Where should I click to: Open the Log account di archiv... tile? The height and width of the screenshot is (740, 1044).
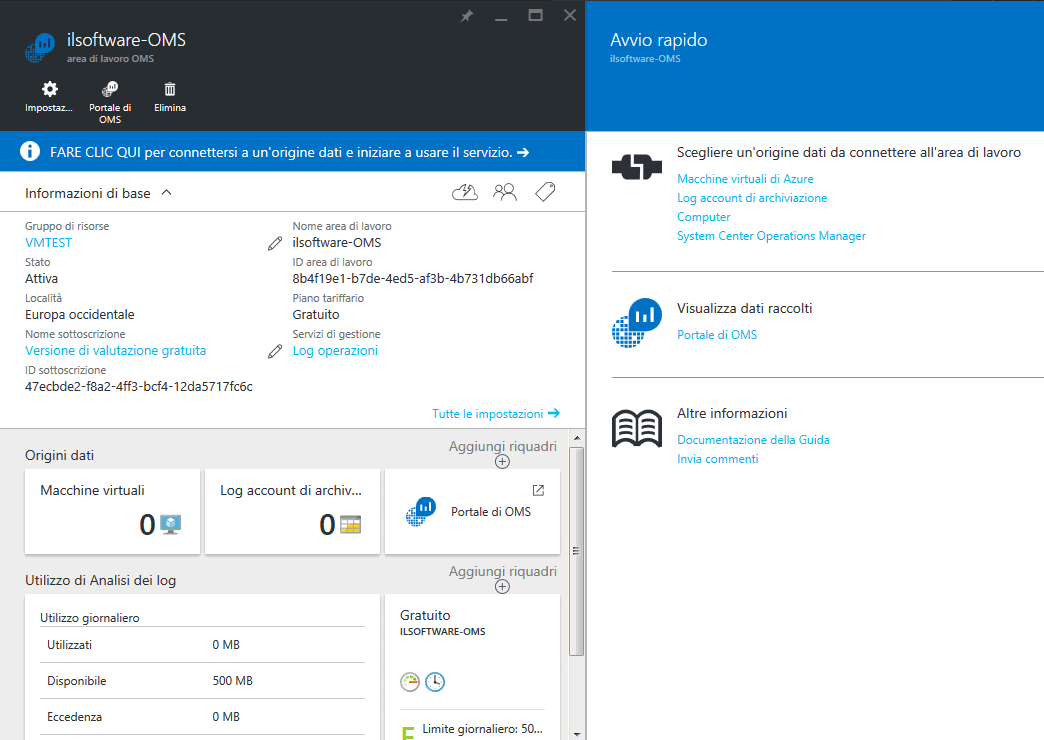[292, 512]
